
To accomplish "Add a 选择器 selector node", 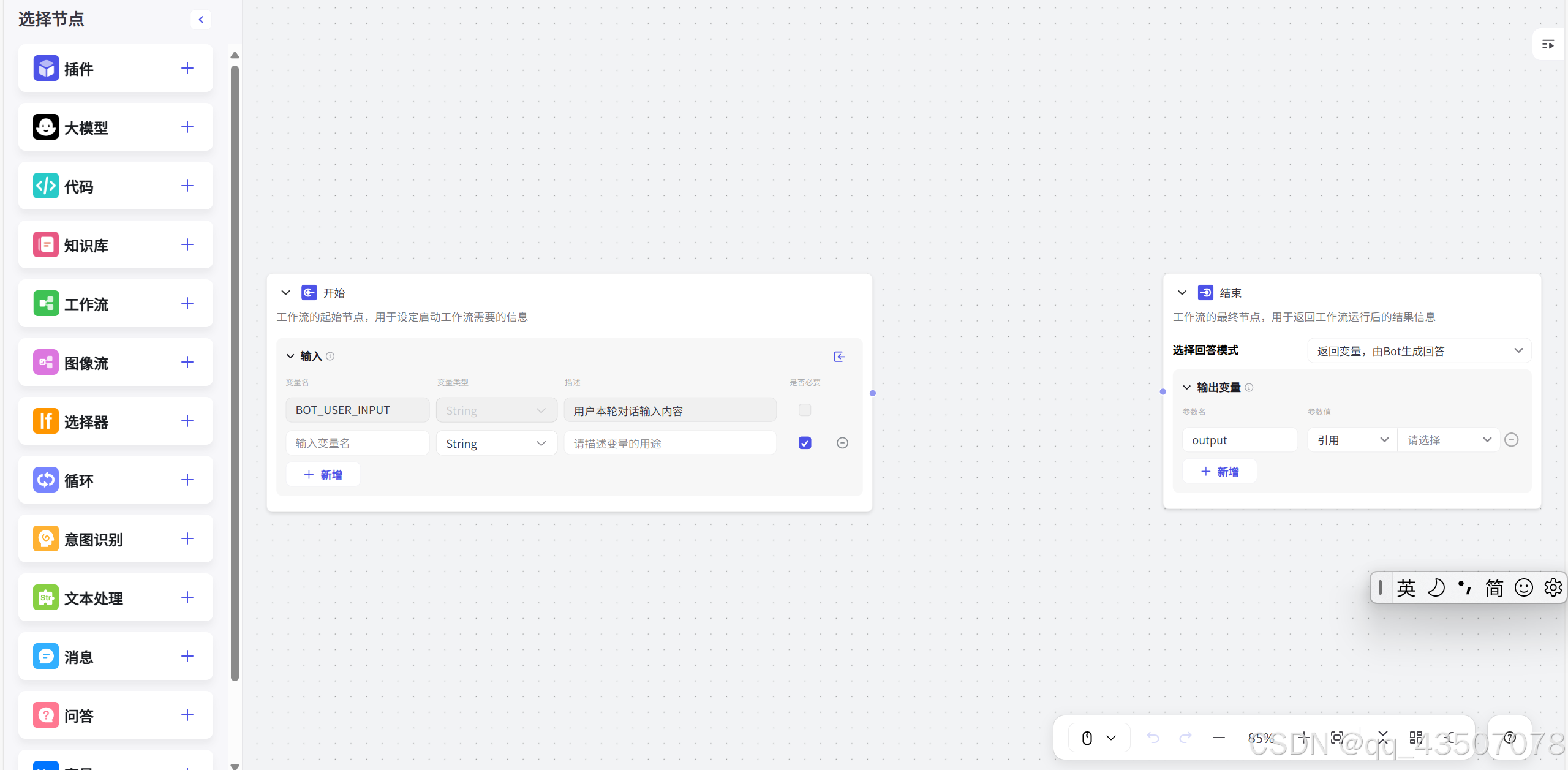I will point(187,421).
